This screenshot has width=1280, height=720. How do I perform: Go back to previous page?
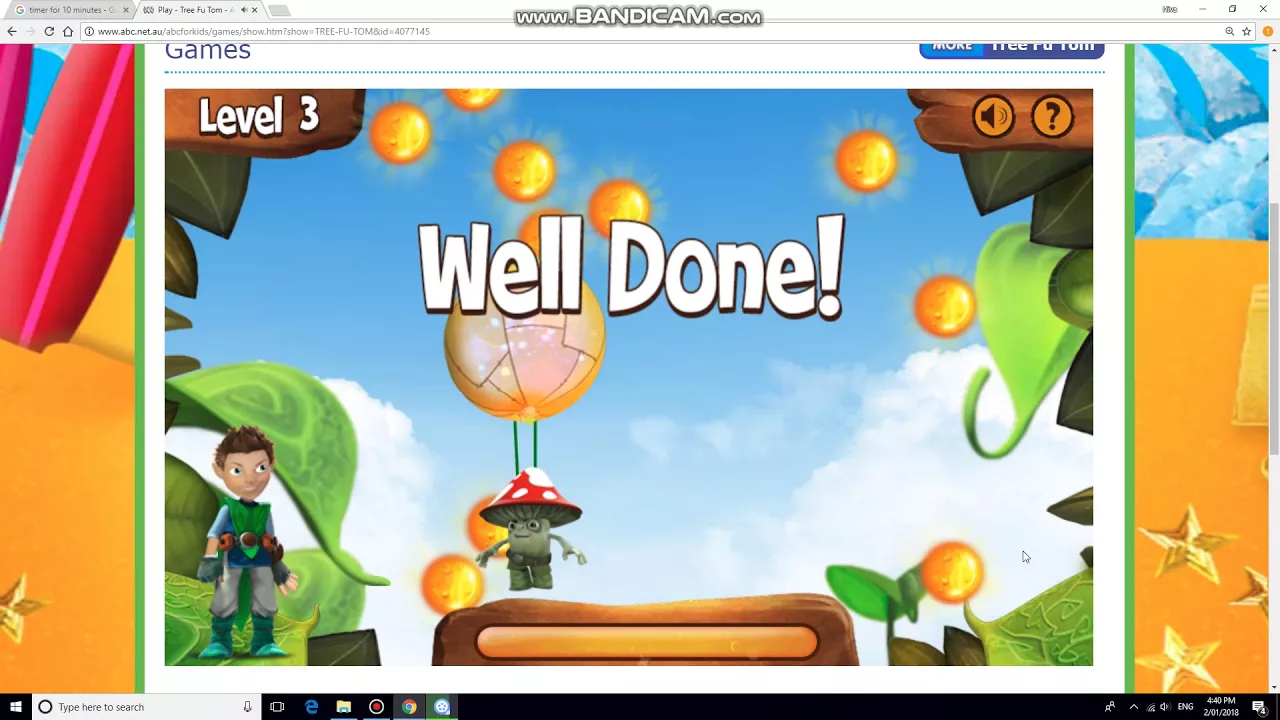click(x=12, y=31)
